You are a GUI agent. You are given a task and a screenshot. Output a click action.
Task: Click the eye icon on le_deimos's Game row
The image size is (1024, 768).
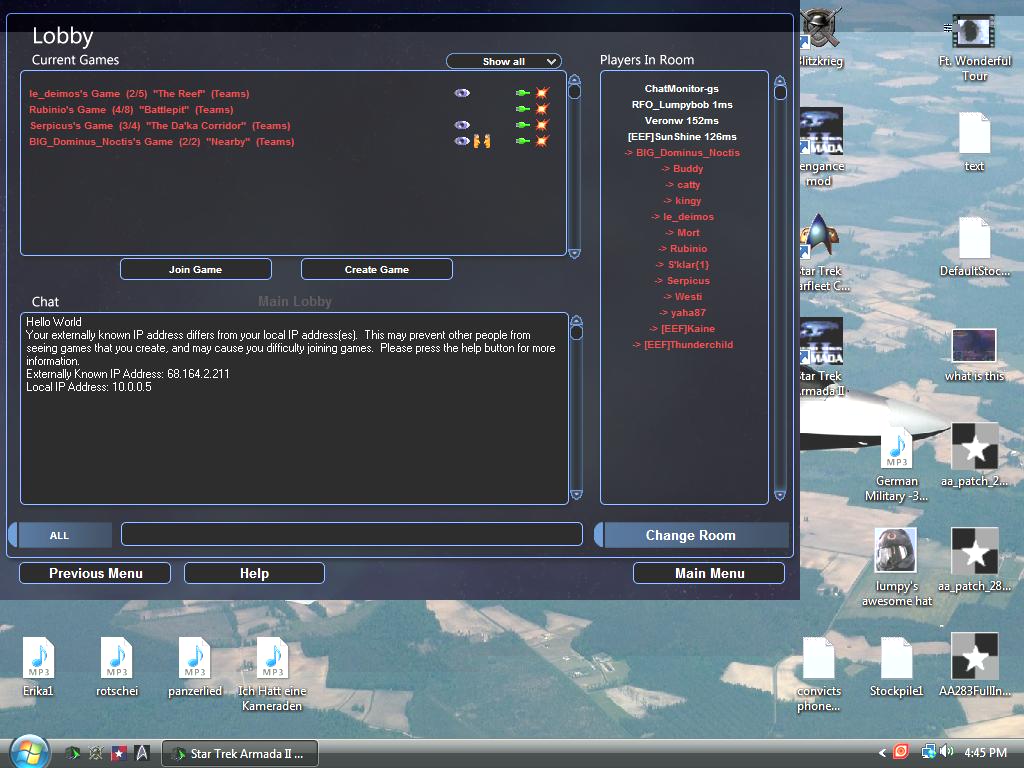(461, 93)
